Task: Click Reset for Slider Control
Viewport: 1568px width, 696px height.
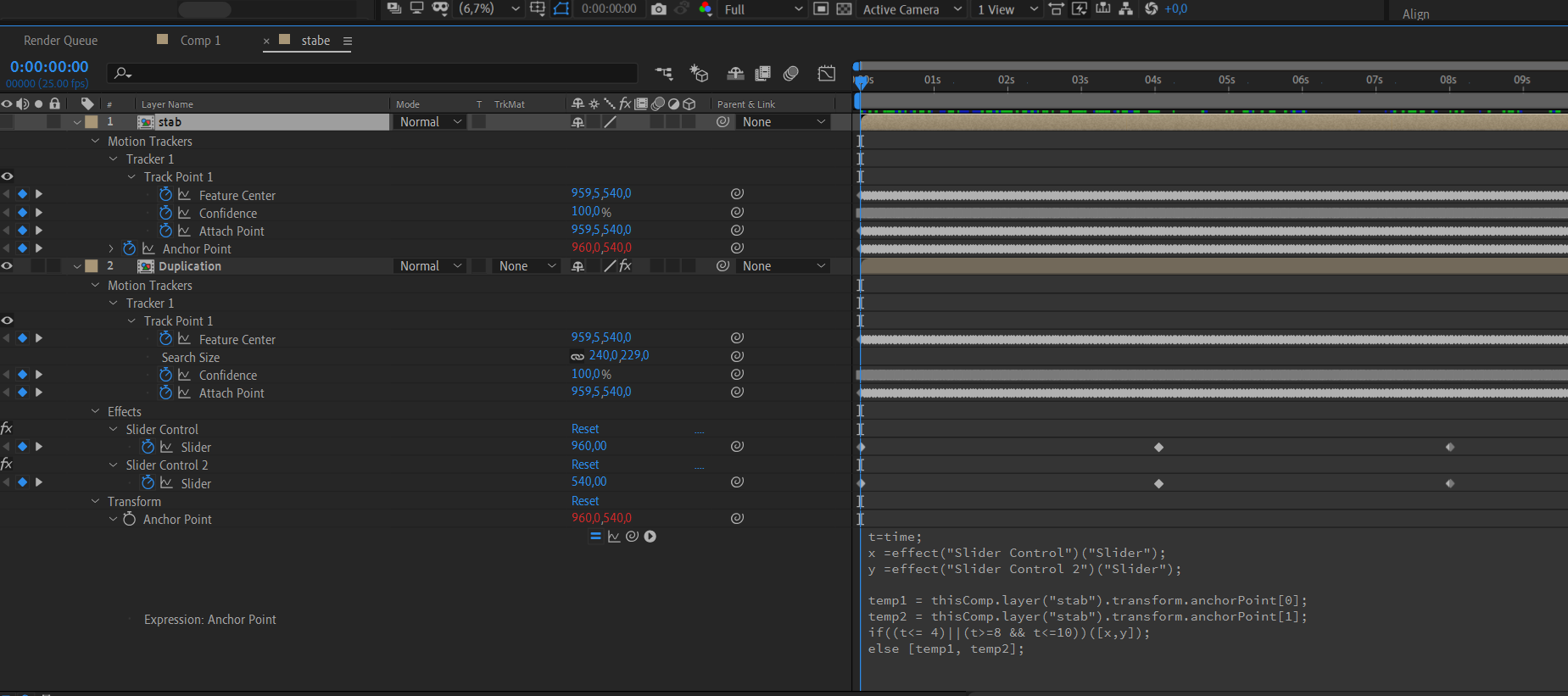Action: [584, 429]
